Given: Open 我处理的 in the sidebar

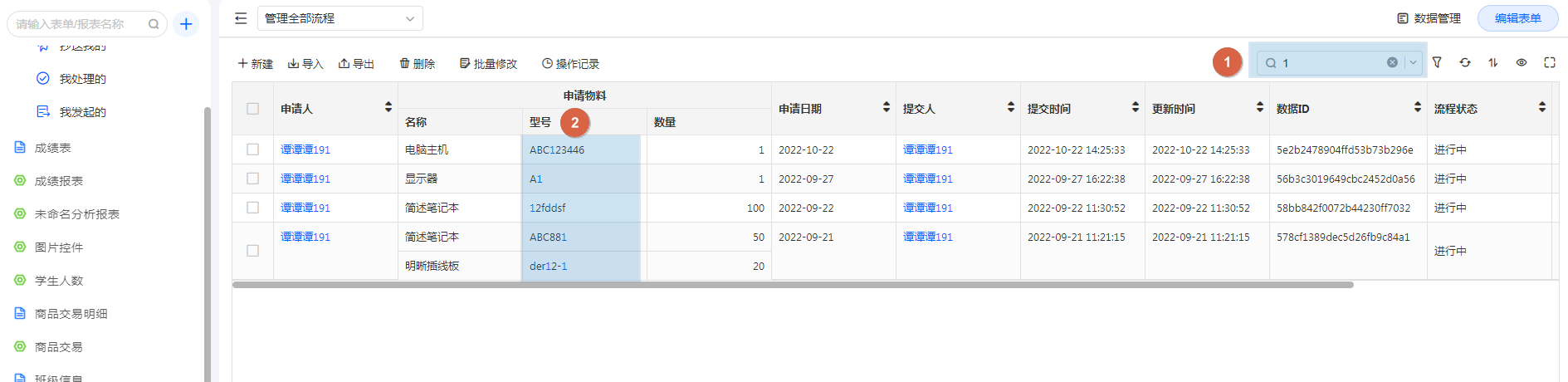Looking at the screenshot, I should coord(82,79).
